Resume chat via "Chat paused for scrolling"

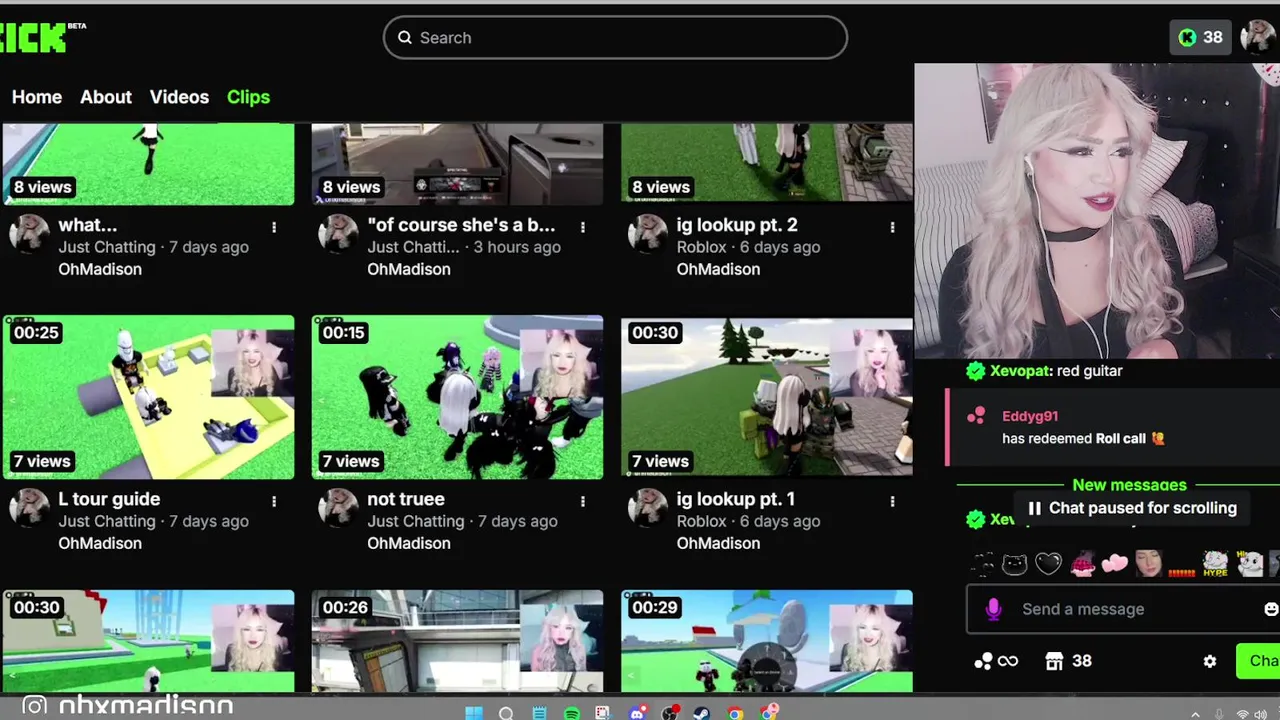click(1131, 508)
